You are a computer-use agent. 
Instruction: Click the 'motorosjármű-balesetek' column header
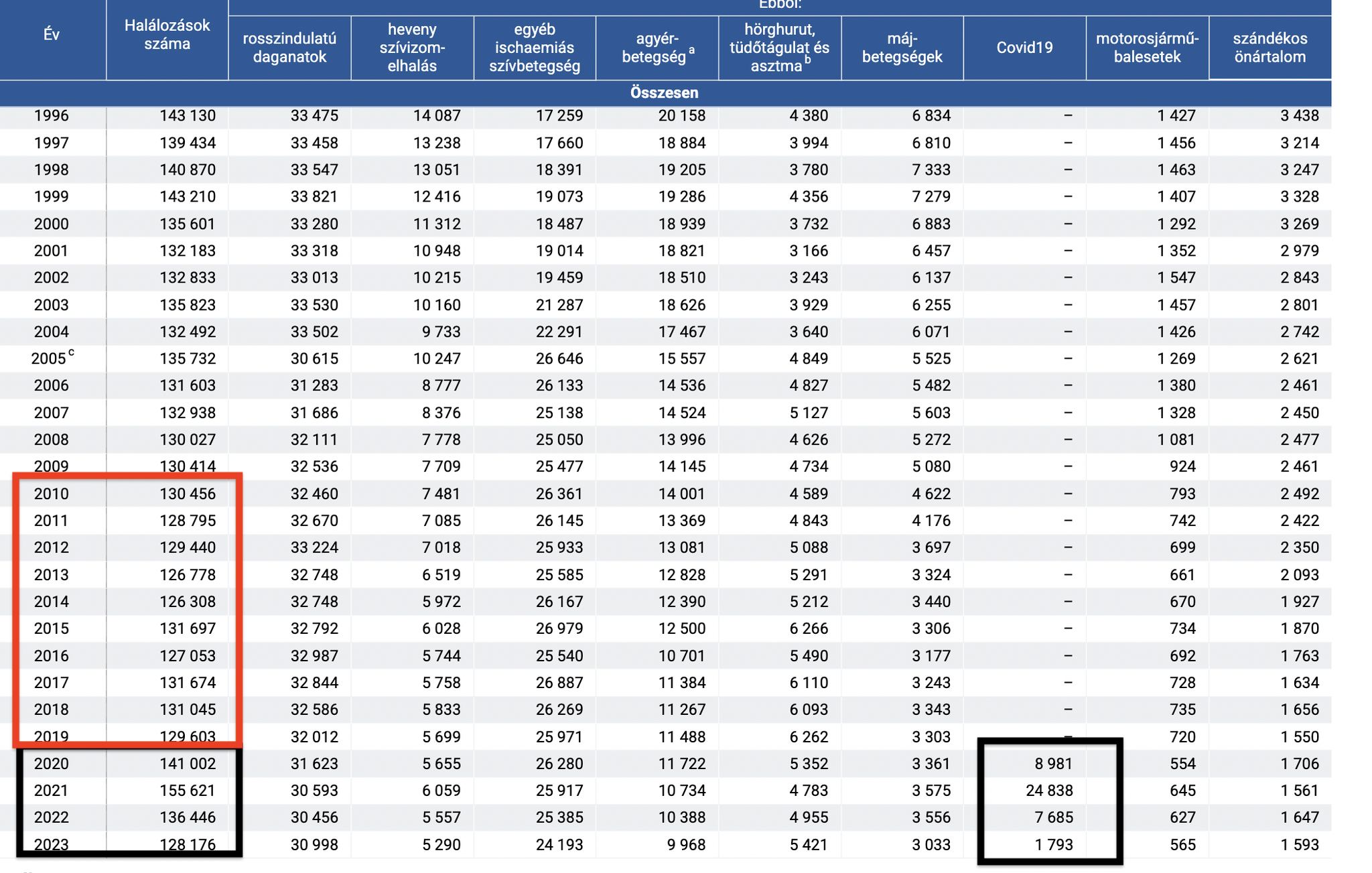[1147, 48]
